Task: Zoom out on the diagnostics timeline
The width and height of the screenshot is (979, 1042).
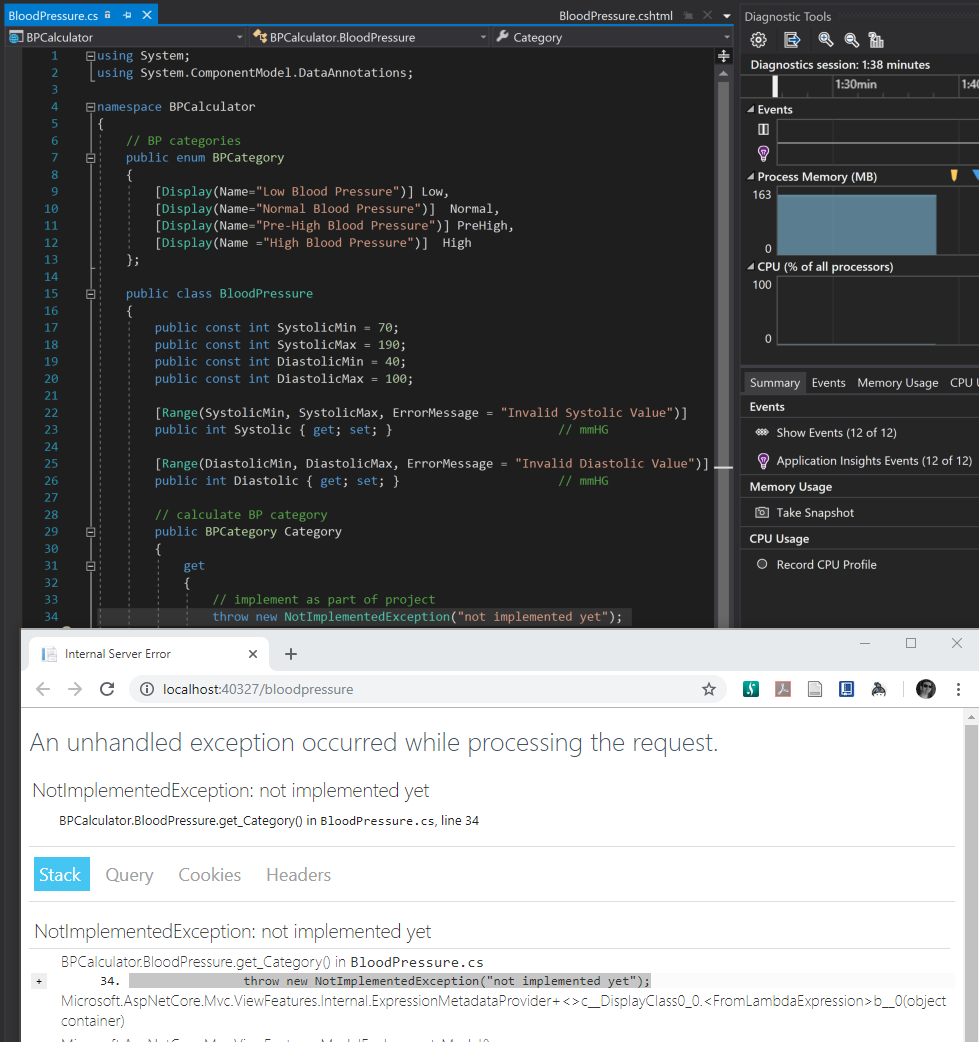Action: 851,40
